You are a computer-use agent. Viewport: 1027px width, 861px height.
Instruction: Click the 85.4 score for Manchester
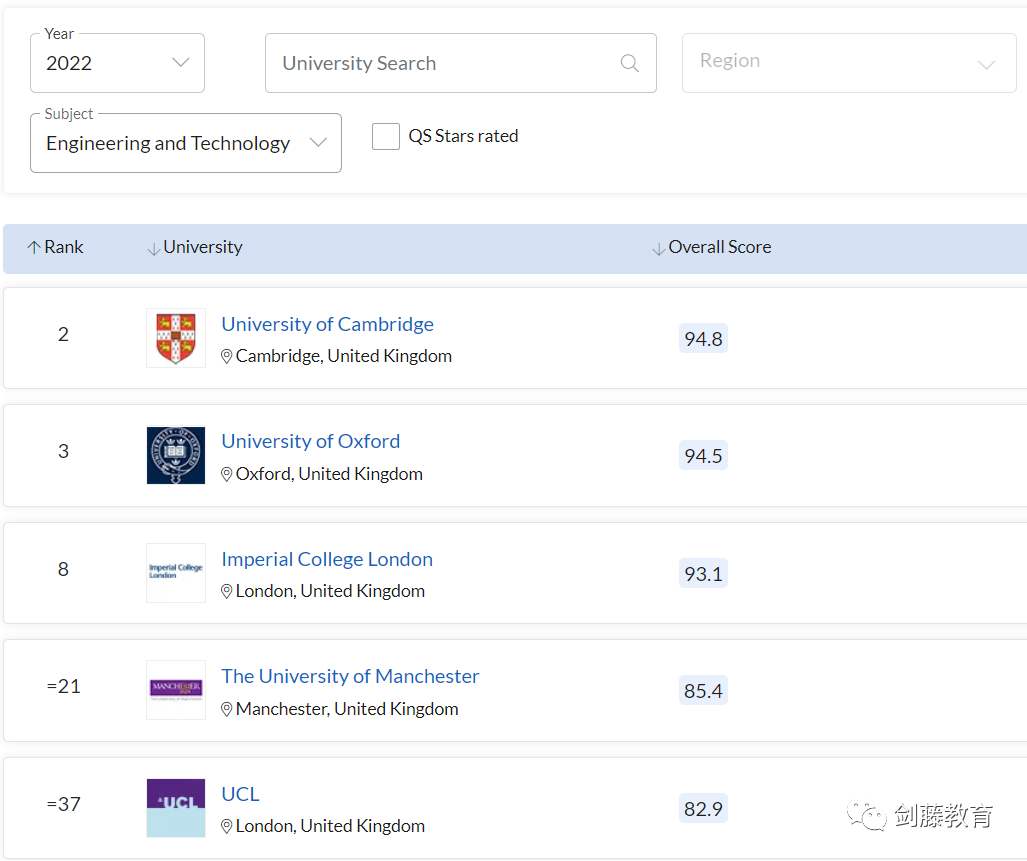coord(703,691)
